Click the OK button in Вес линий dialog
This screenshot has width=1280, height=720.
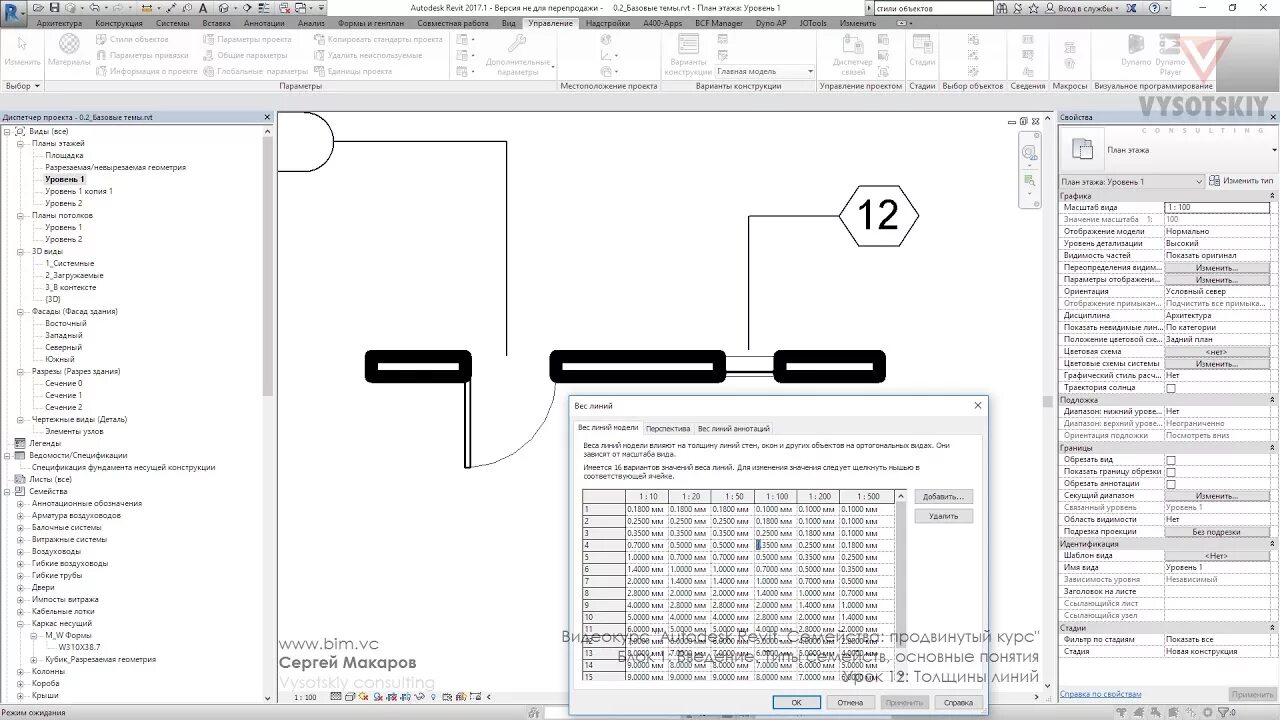point(796,702)
